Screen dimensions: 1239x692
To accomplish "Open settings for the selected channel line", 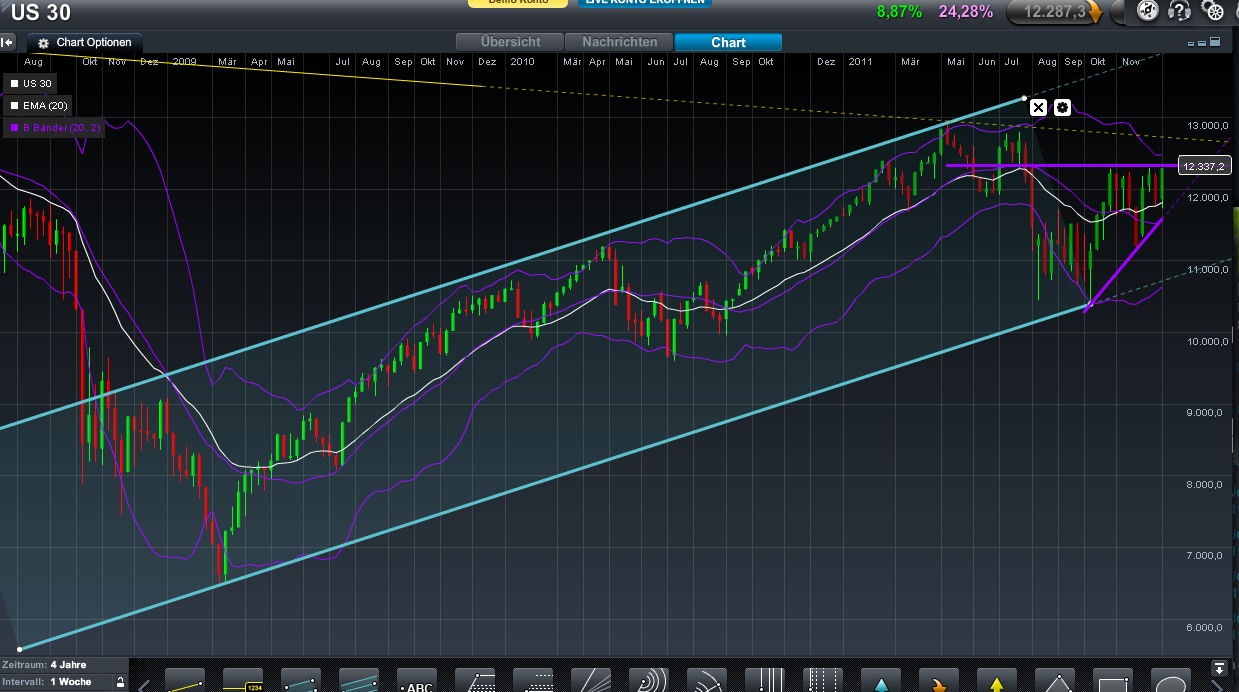I will 1062,107.
